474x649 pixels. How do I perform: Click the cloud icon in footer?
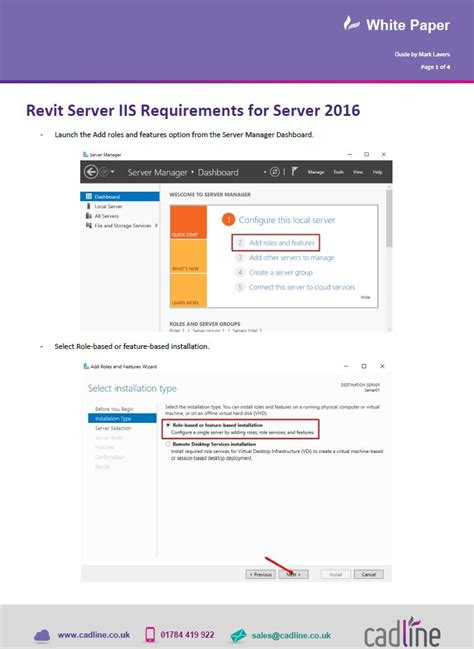coord(42,635)
